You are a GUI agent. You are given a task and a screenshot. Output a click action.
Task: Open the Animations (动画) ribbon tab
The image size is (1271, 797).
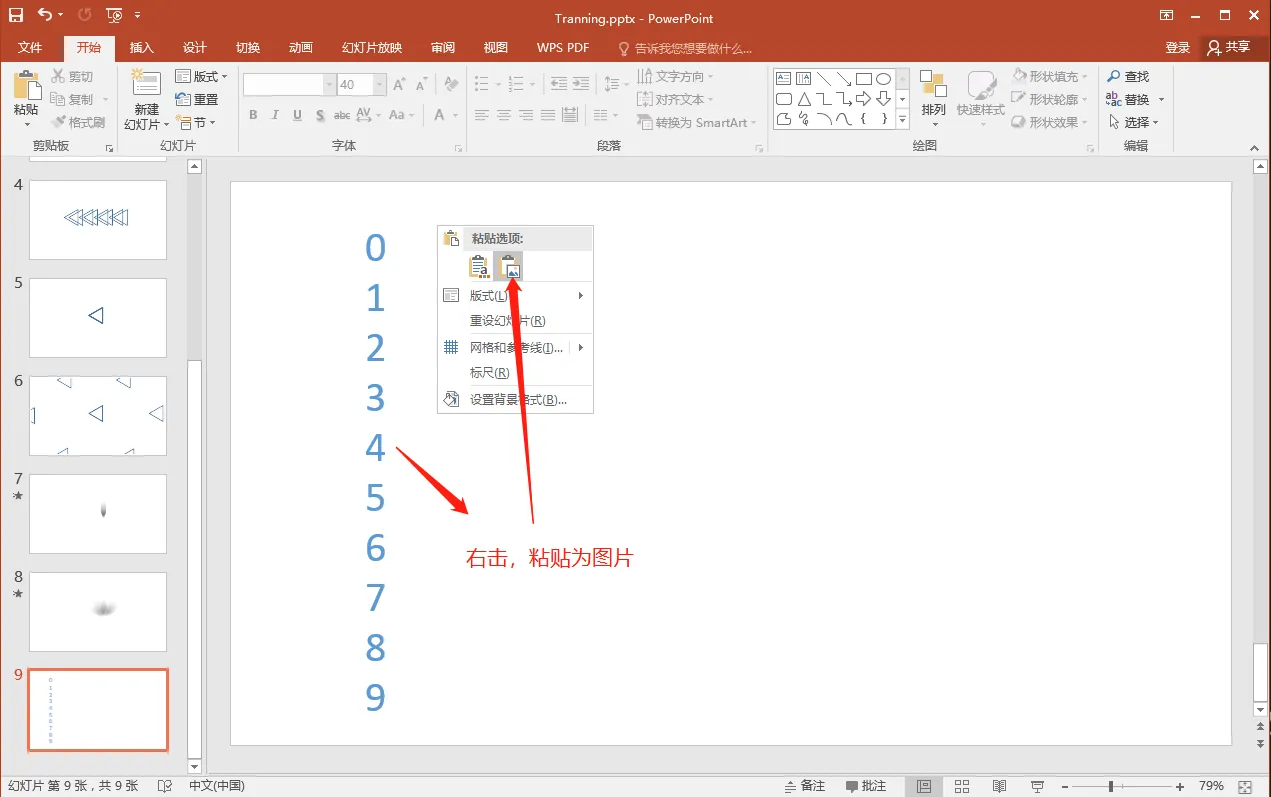[300, 48]
